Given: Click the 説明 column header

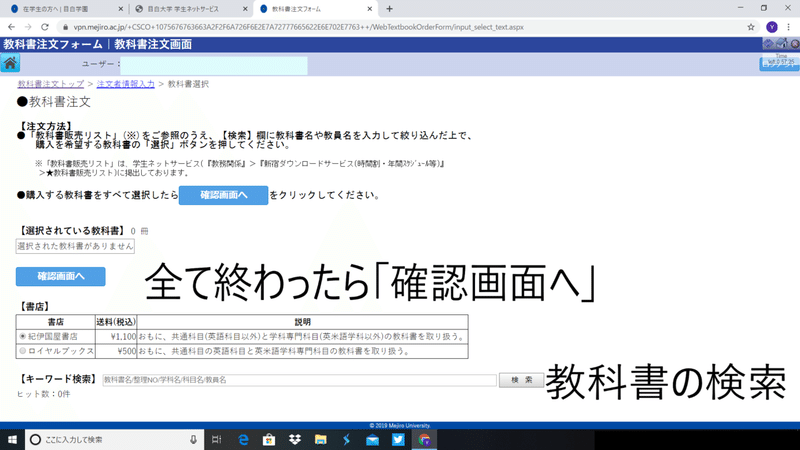Looking at the screenshot, I should tap(303, 322).
